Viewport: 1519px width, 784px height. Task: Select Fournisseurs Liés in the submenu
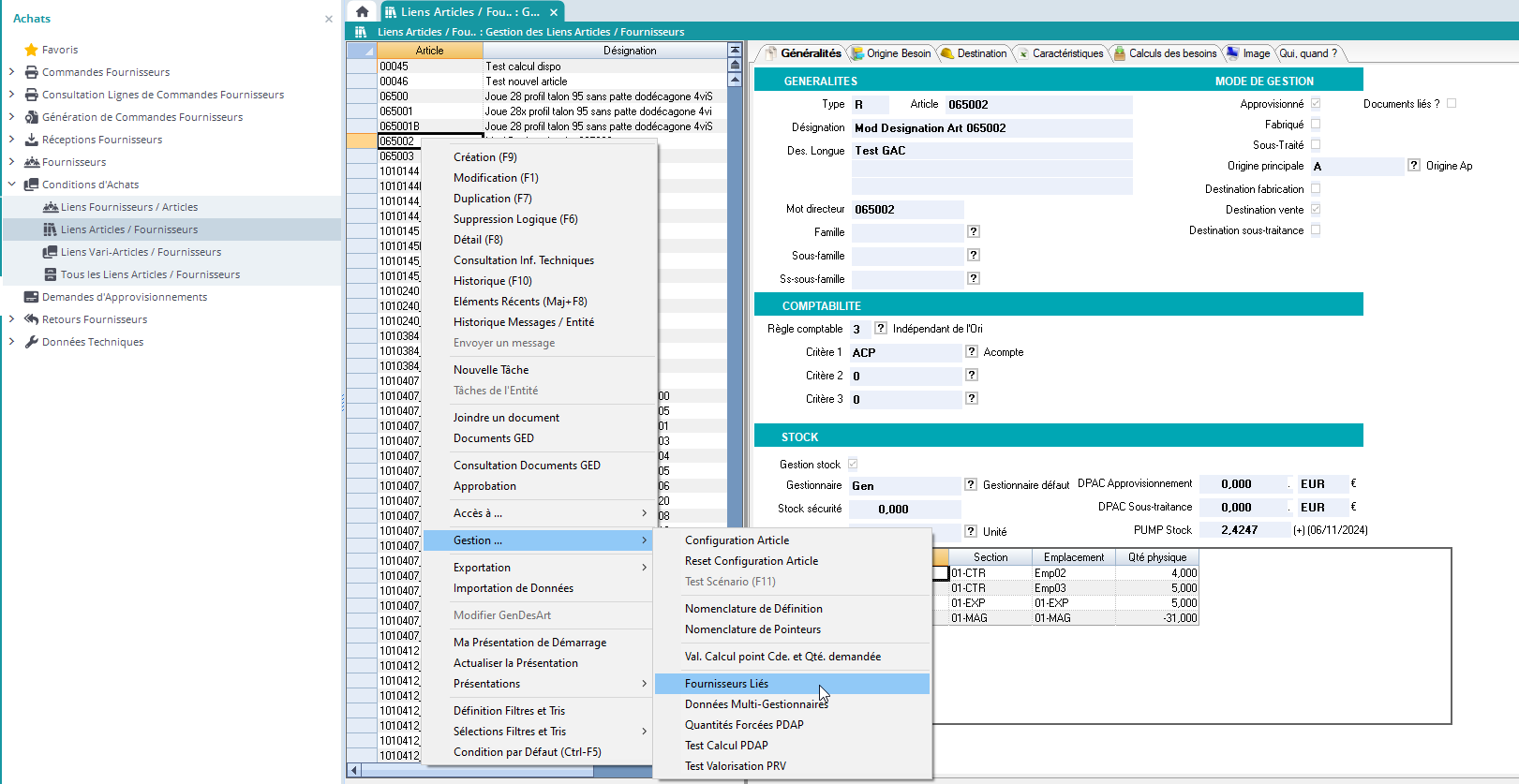(x=726, y=684)
